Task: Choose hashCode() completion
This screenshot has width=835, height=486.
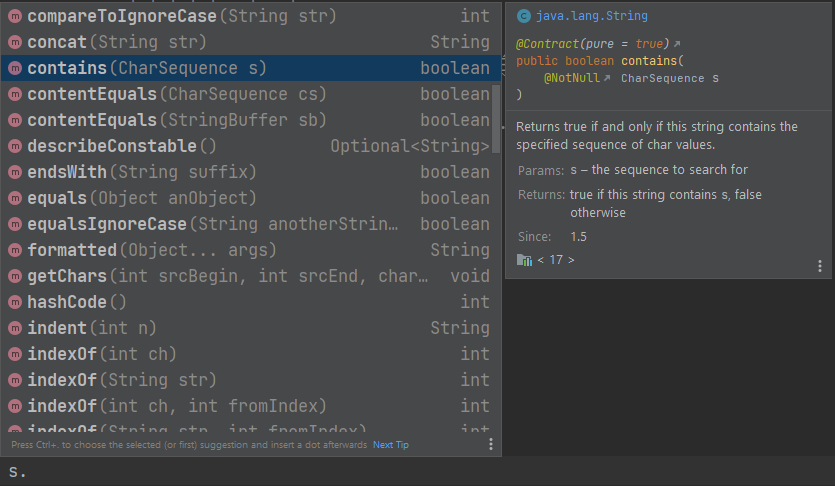Action: [x=250, y=302]
